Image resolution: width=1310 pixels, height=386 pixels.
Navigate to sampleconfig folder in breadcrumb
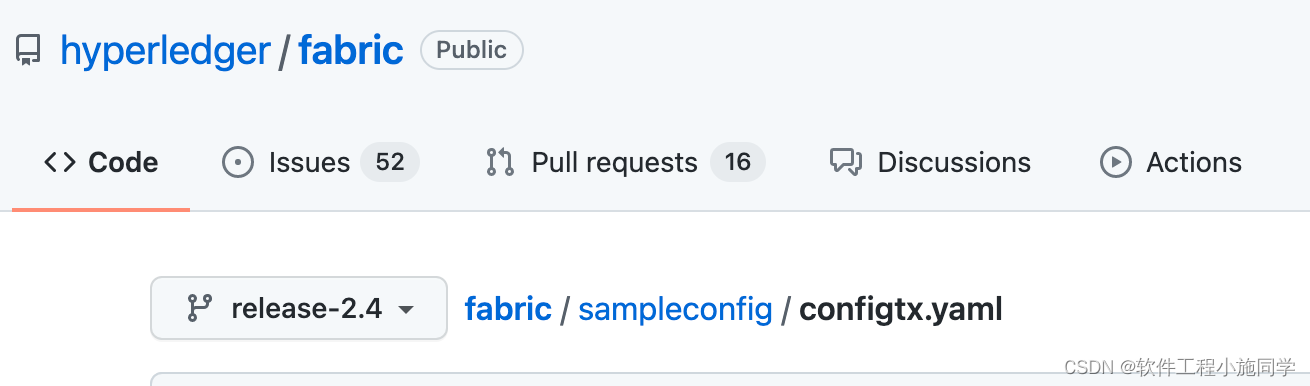675,309
